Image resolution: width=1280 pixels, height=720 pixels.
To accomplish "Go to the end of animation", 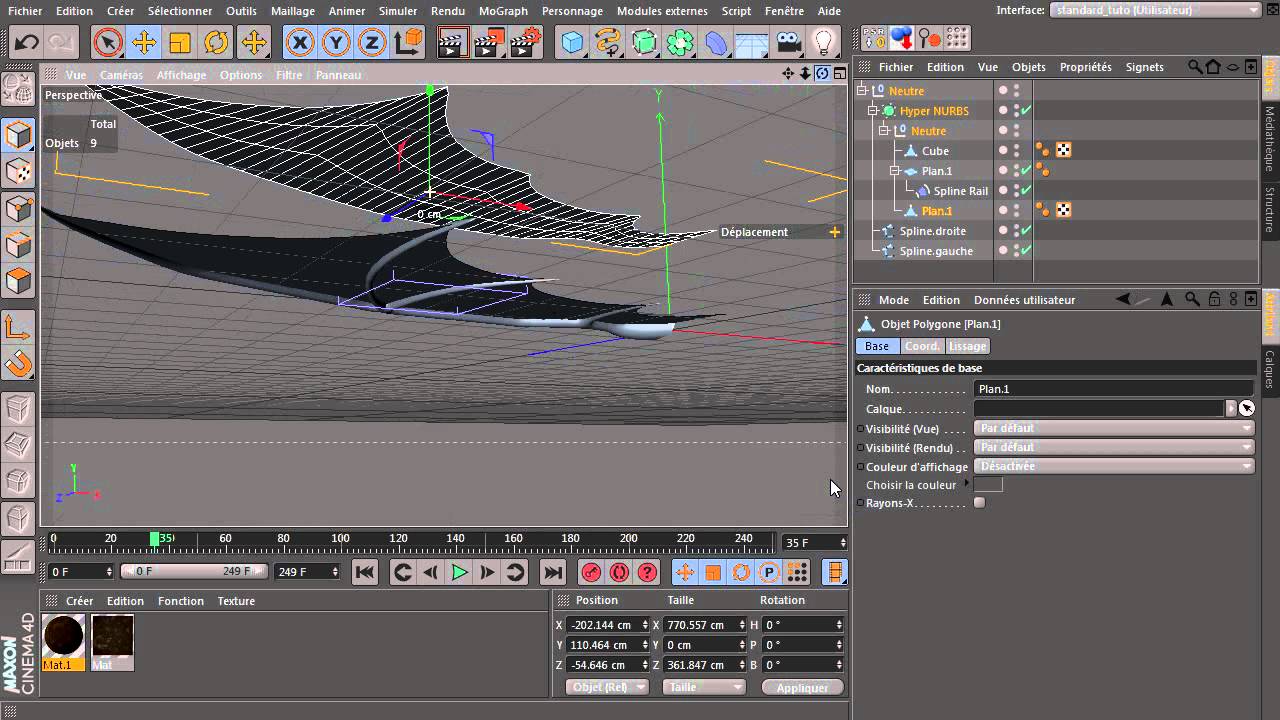I will coord(553,572).
